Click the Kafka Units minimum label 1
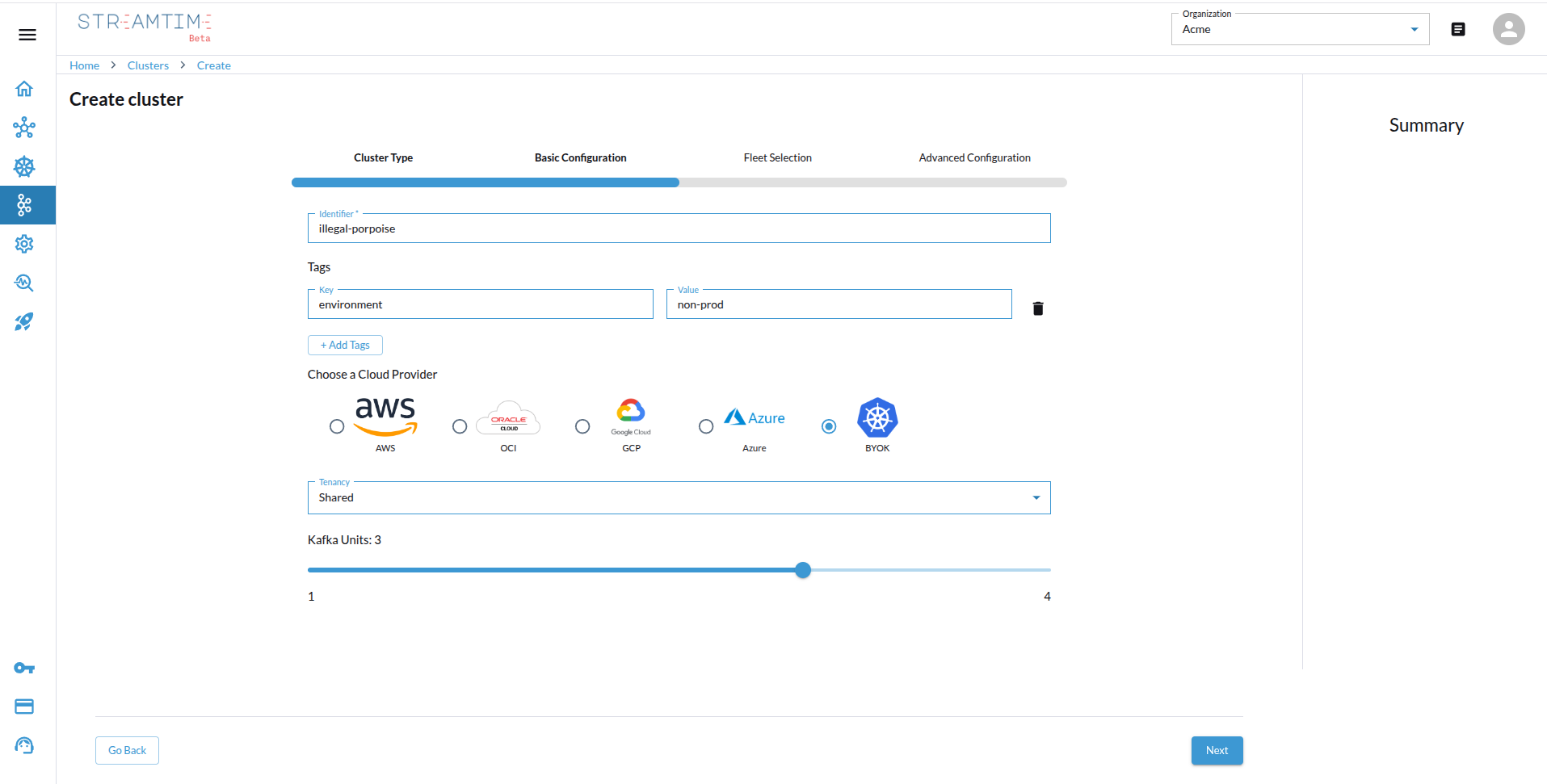Screen dimensions: 1547x784 pos(311,597)
